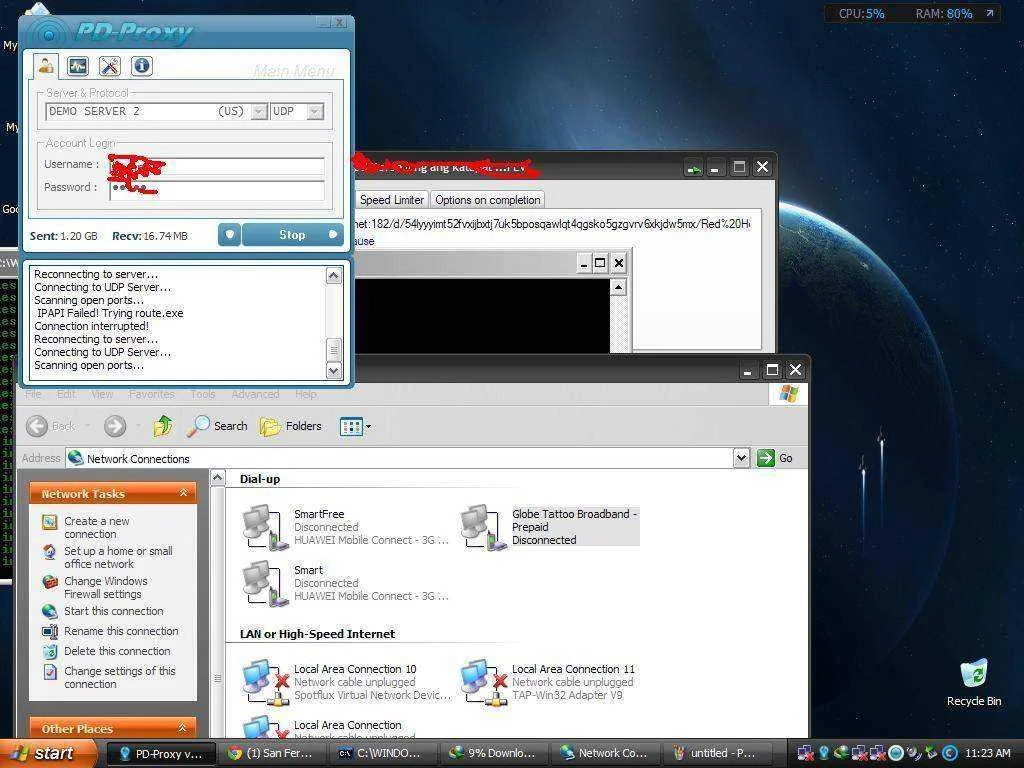1024x768 pixels.
Task: Click Change settings of this connection link
Action: click(x=120, y=677)
